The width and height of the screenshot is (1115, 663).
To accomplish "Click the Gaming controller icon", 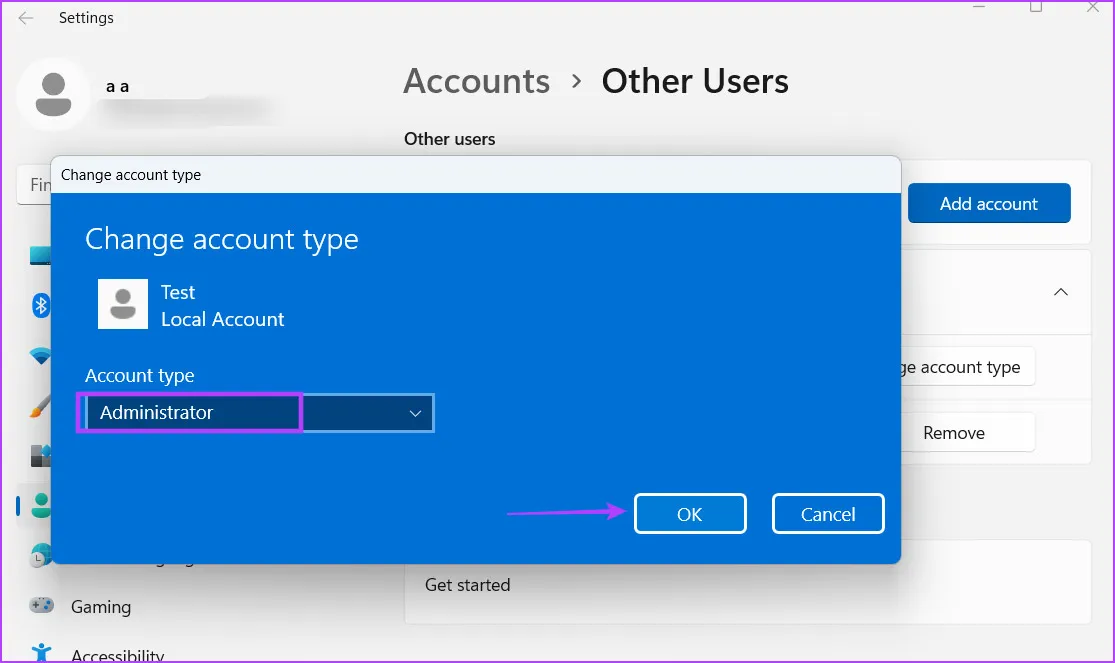I will click(41, 606).
